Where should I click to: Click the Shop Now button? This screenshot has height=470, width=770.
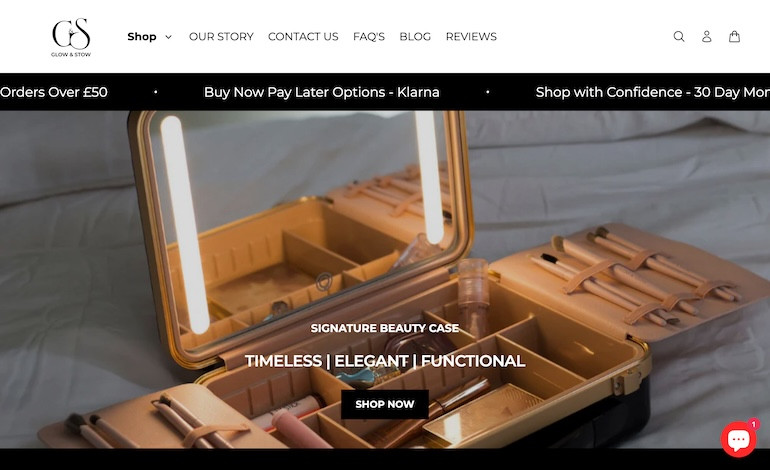pos(385,404)
